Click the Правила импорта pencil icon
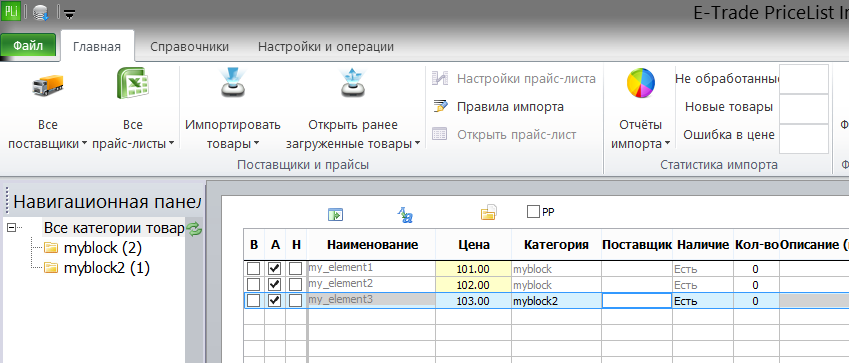This screenshot has height=363, width=849. (440, 106)
